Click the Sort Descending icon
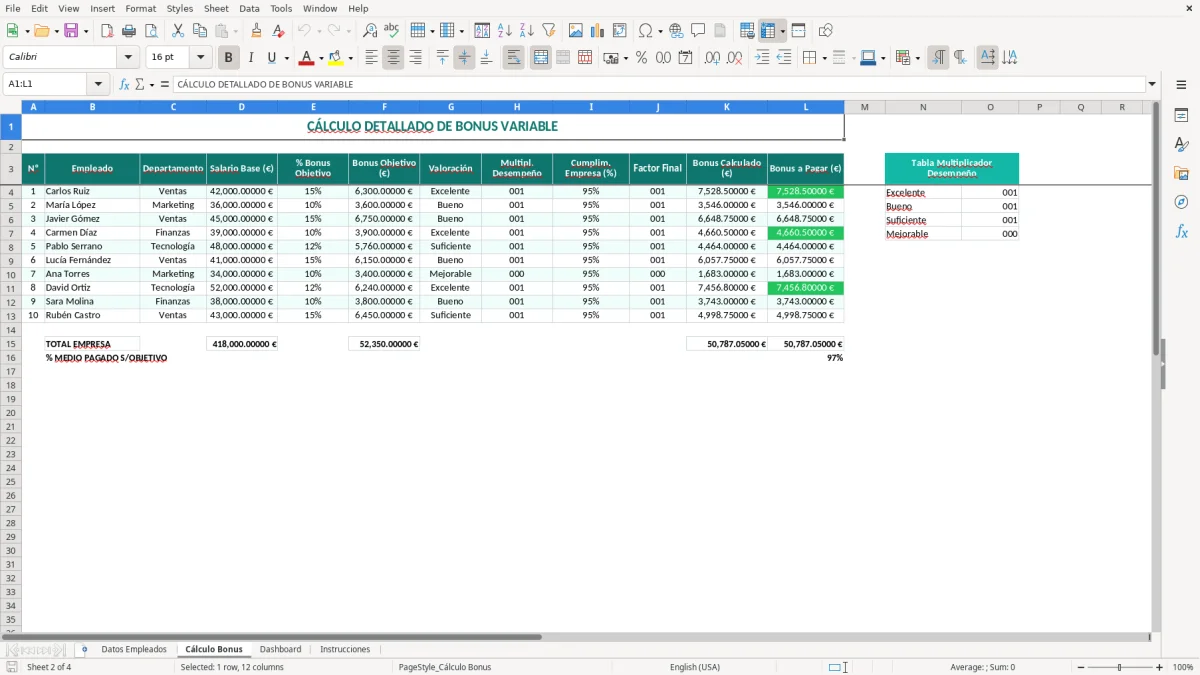Screen dimensions: 1200x675 527,31
